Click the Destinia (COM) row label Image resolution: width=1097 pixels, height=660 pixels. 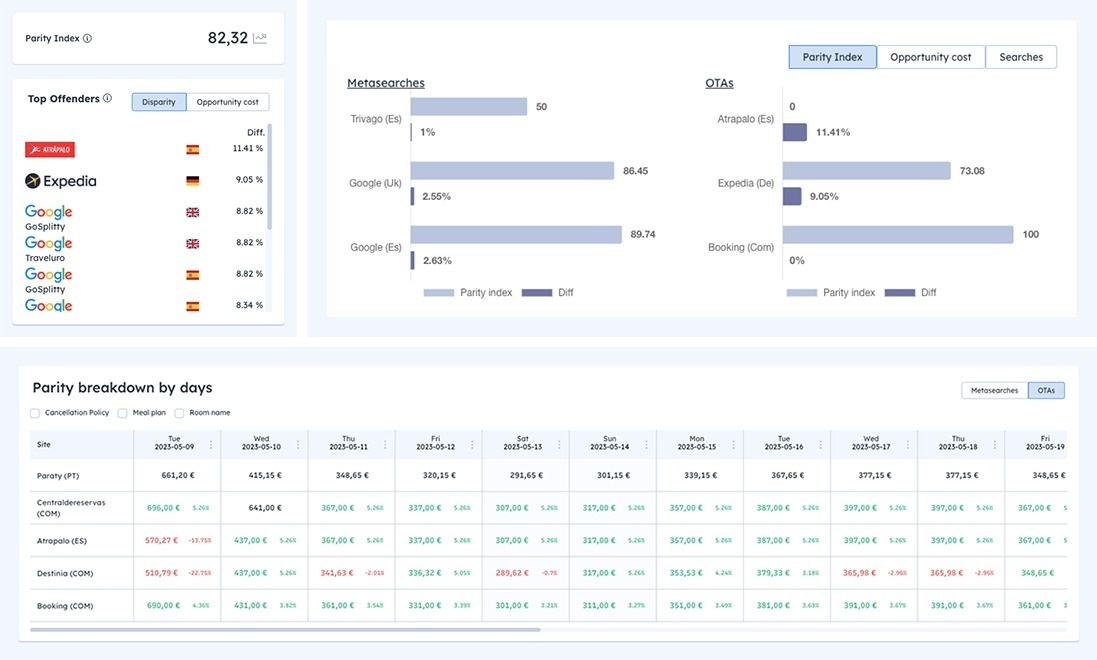point(65,573)
